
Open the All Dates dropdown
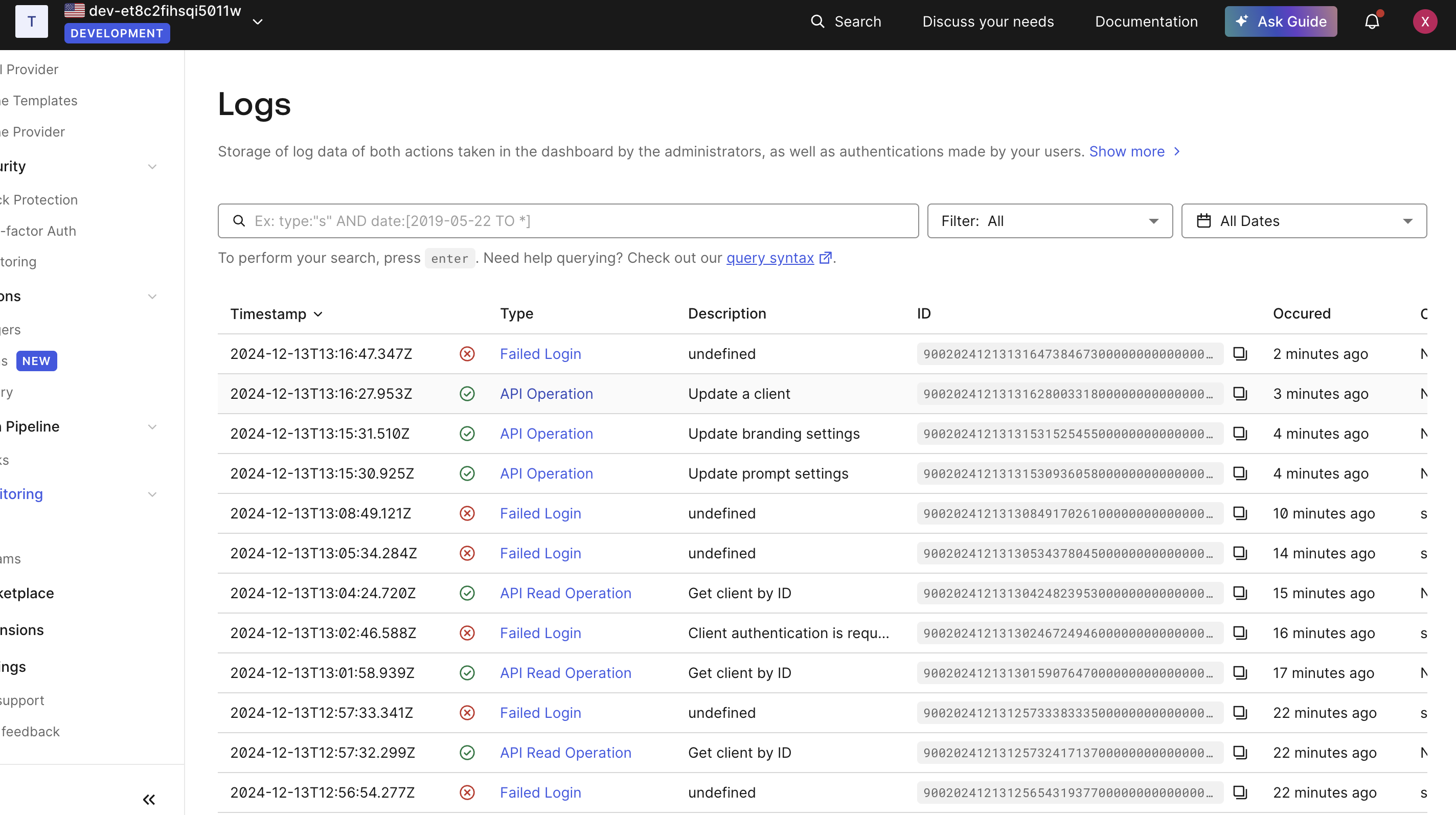coord(1303,221)
